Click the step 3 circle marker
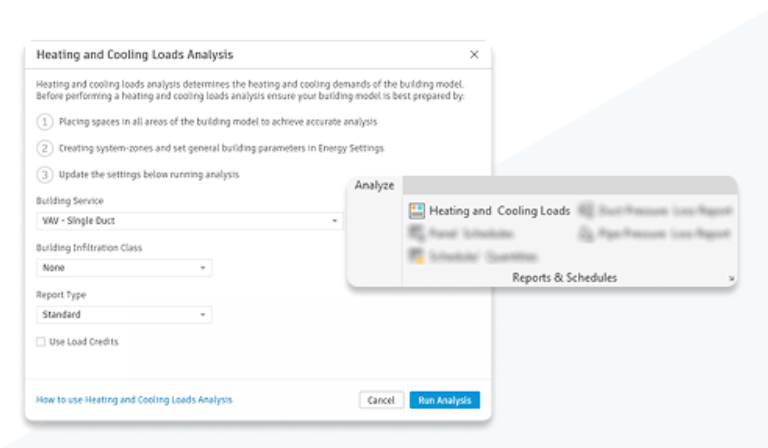 [x=45, y=174]
